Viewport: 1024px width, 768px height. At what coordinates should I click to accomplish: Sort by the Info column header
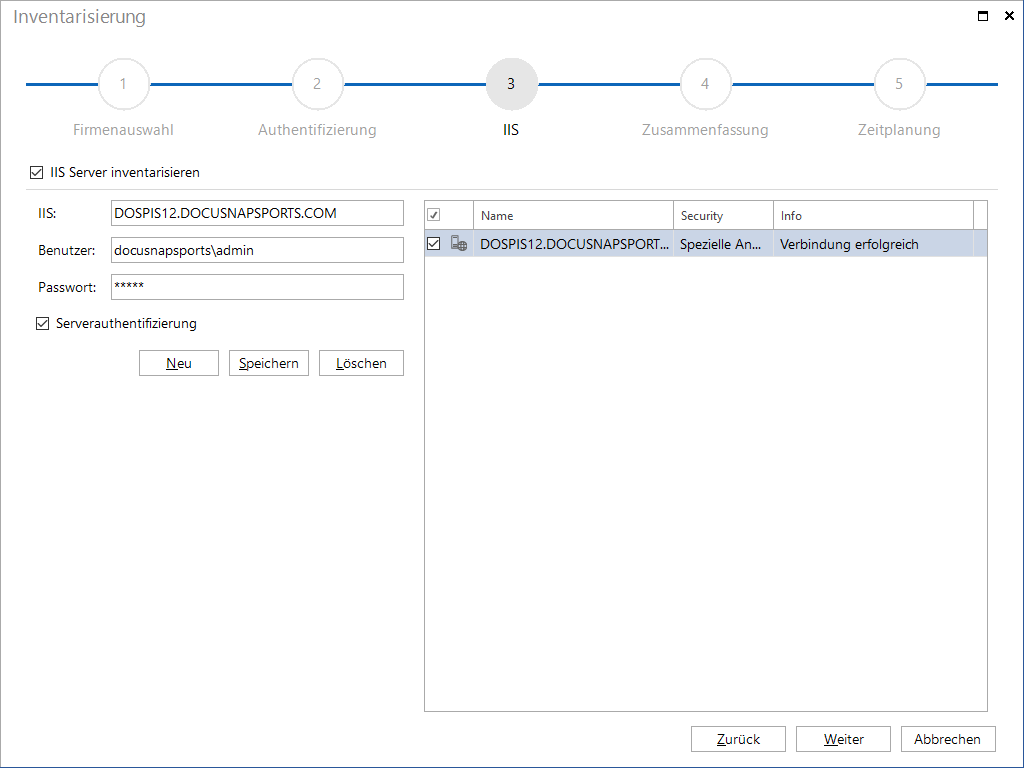pyautogui.click(x=873, y=215)
